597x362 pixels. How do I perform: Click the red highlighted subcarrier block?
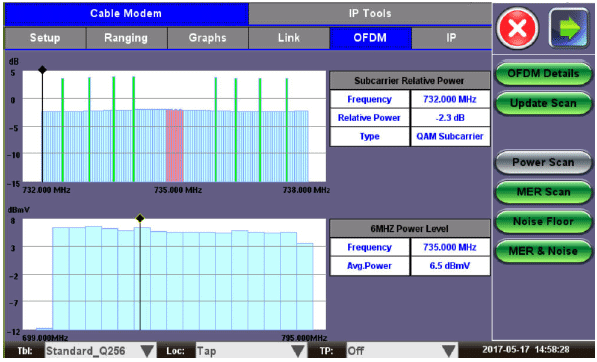(174, 146)
